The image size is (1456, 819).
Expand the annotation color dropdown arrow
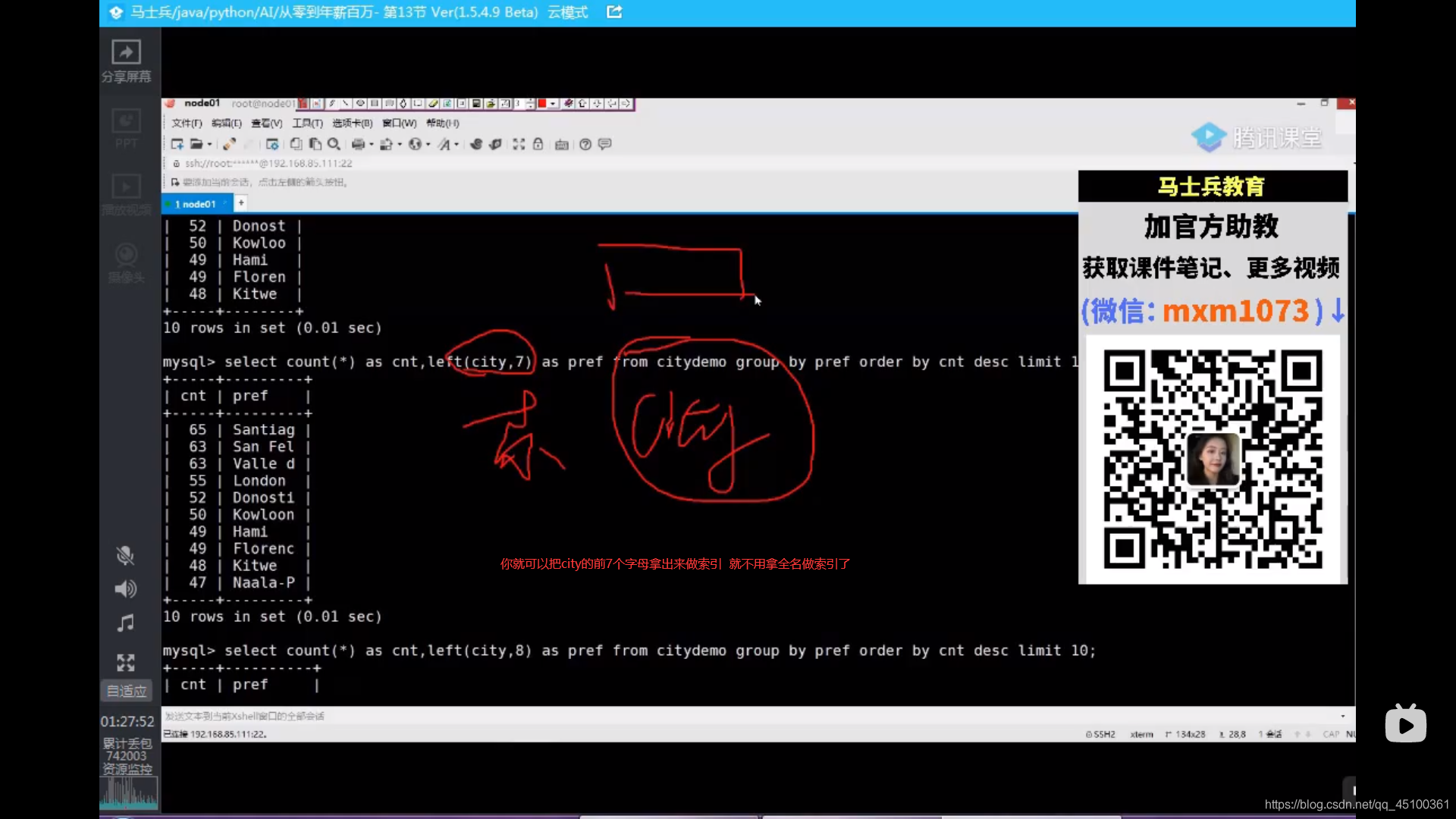click(x=553, y=103)
